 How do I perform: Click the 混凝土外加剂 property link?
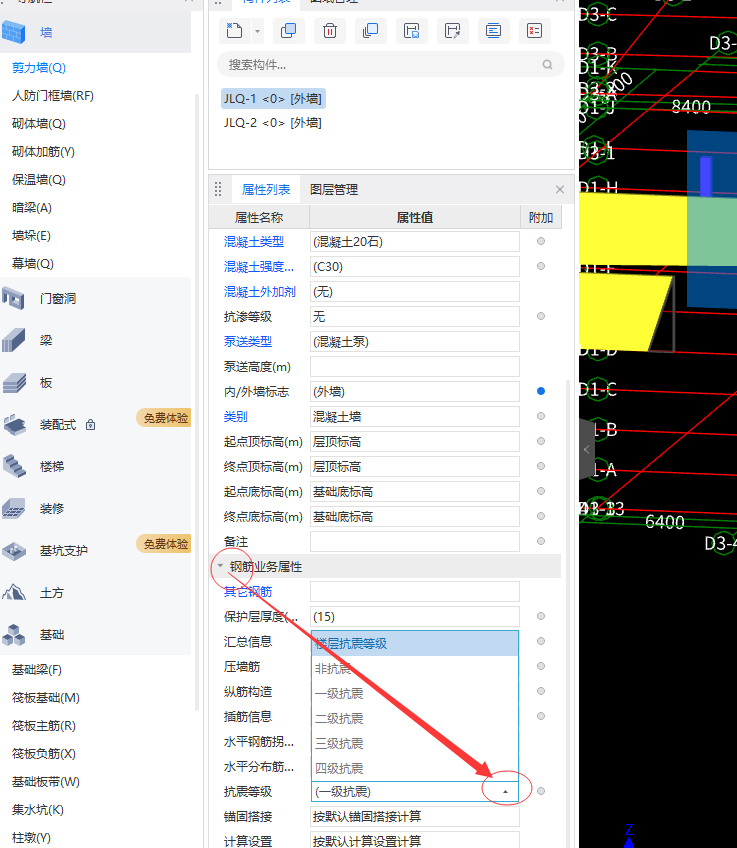260,292
